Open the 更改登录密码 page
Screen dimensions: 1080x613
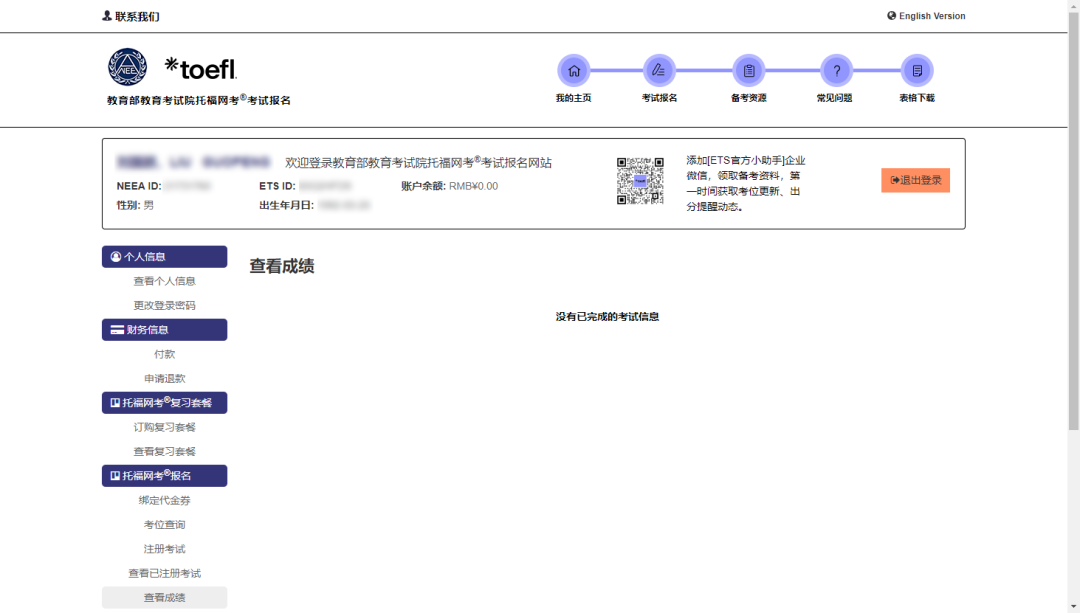[x=164, y=305]
